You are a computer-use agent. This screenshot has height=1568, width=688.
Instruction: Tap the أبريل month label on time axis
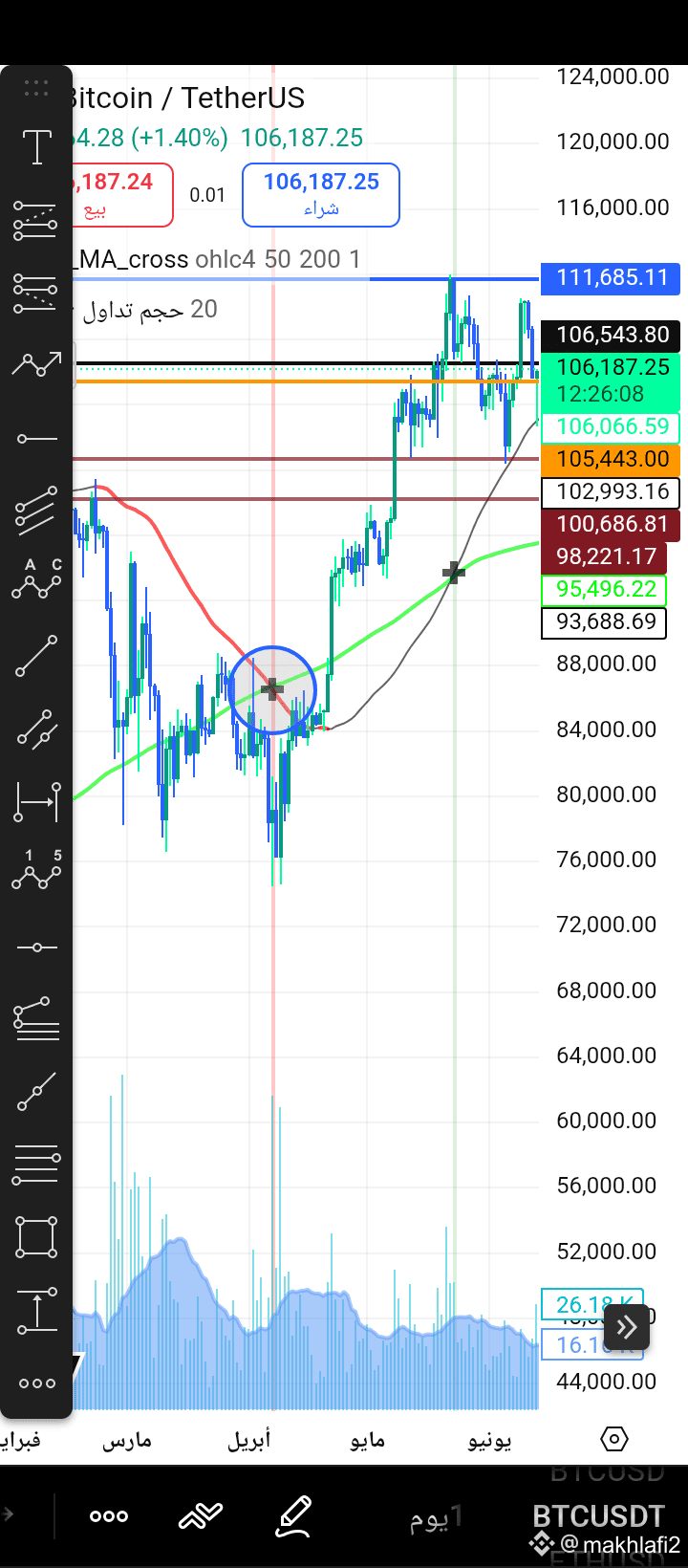(248, 1440)
